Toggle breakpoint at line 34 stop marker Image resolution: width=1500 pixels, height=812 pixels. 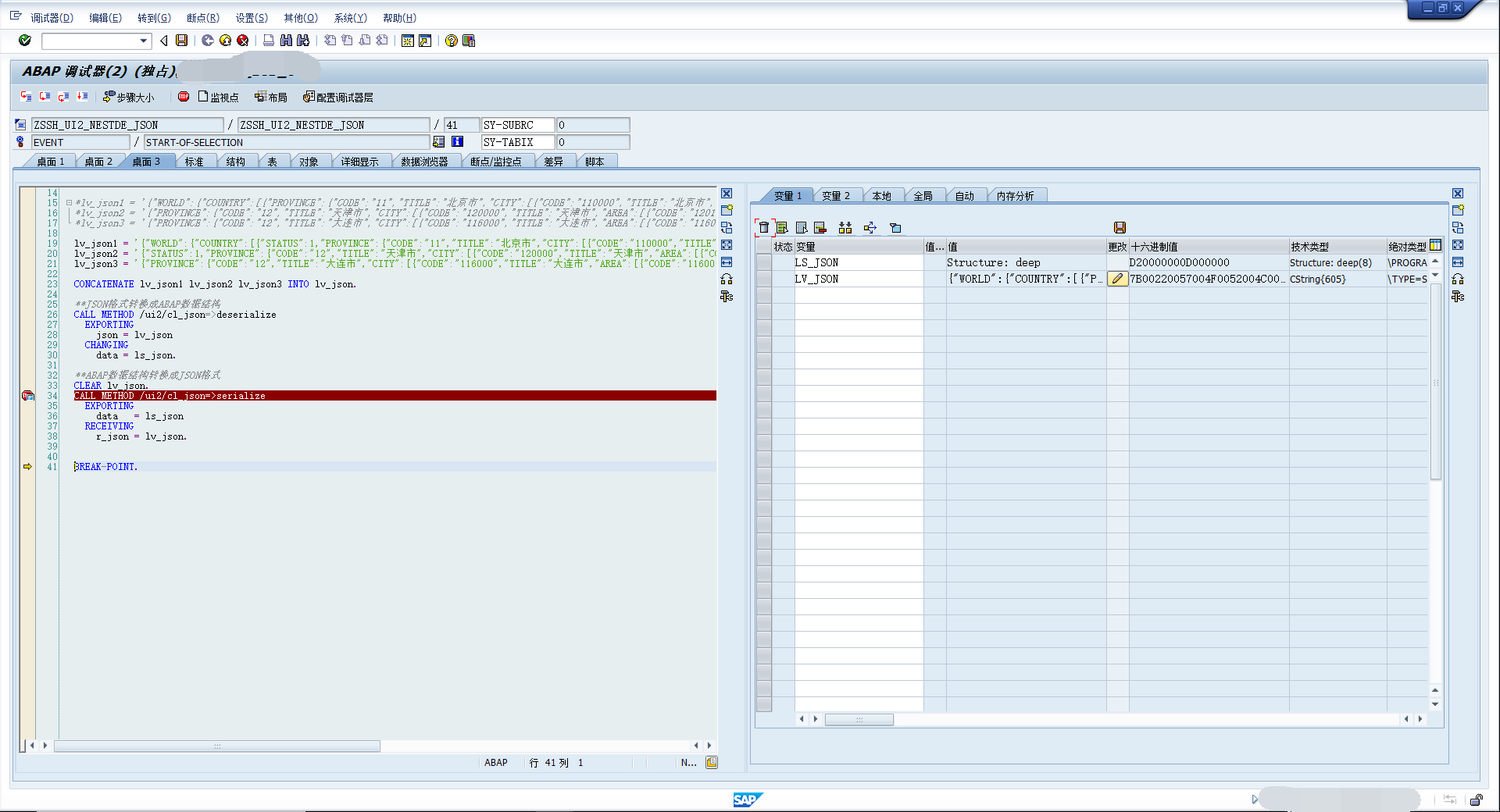click(27, 396)
